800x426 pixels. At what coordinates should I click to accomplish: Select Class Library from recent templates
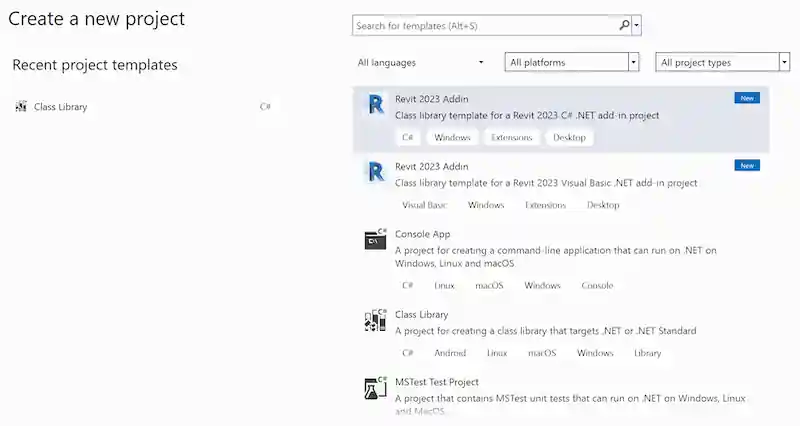[x=60, y=106]
